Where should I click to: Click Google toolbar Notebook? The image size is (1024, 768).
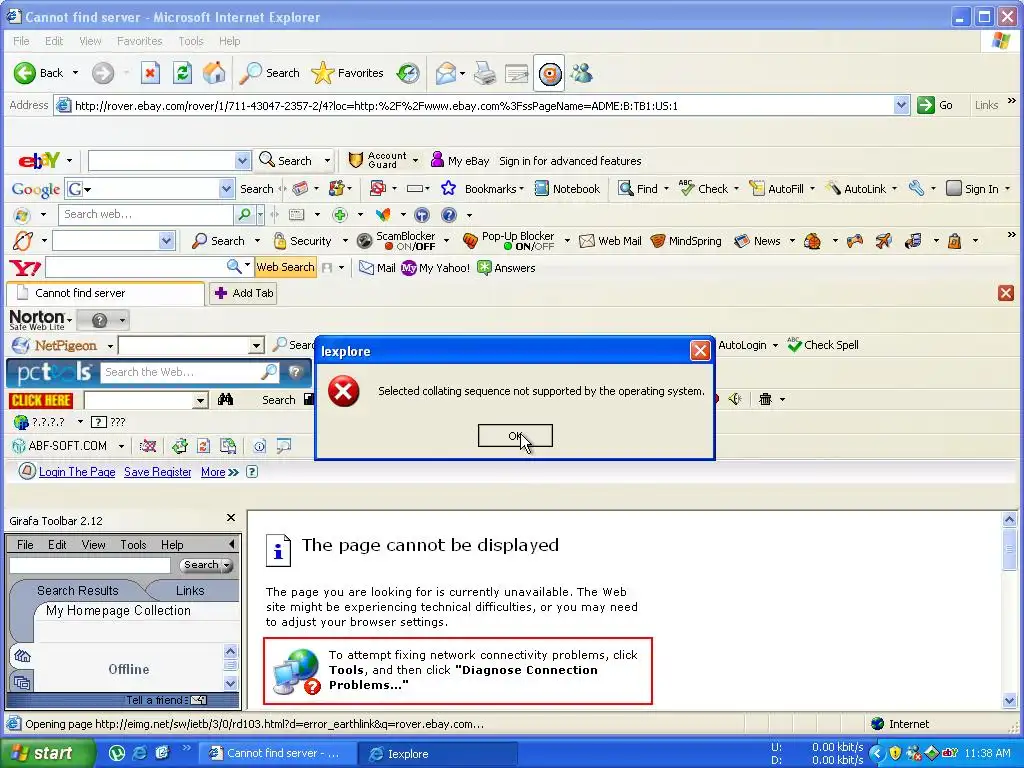[567, 189]
